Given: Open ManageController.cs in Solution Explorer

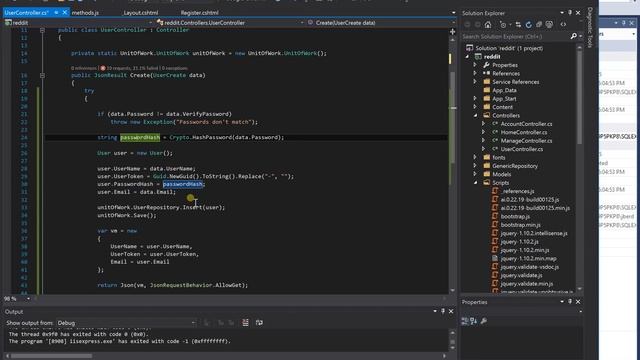Looking at the screenshot, I should point(526,140).
